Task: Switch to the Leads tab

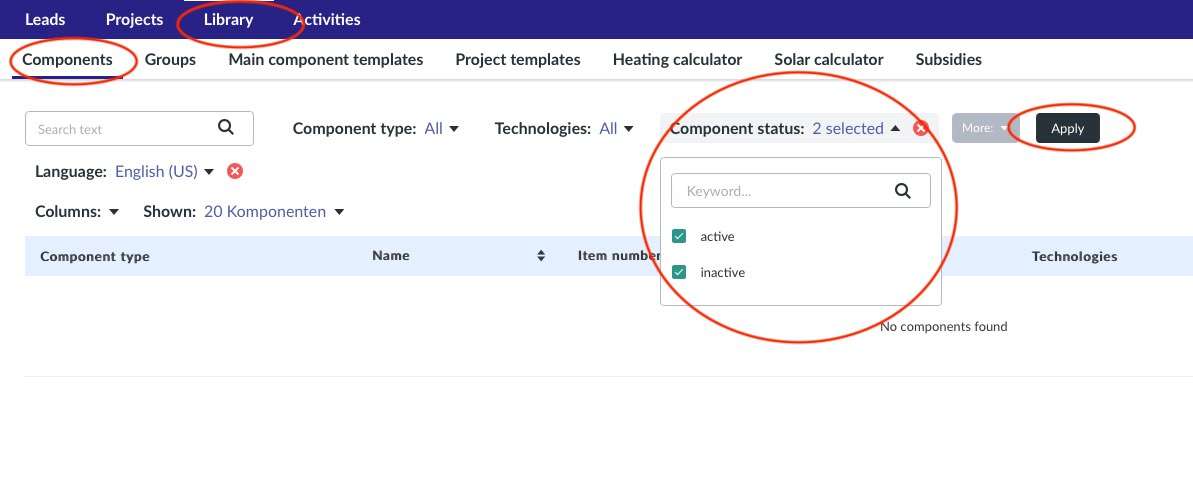Action: point(45,19)
